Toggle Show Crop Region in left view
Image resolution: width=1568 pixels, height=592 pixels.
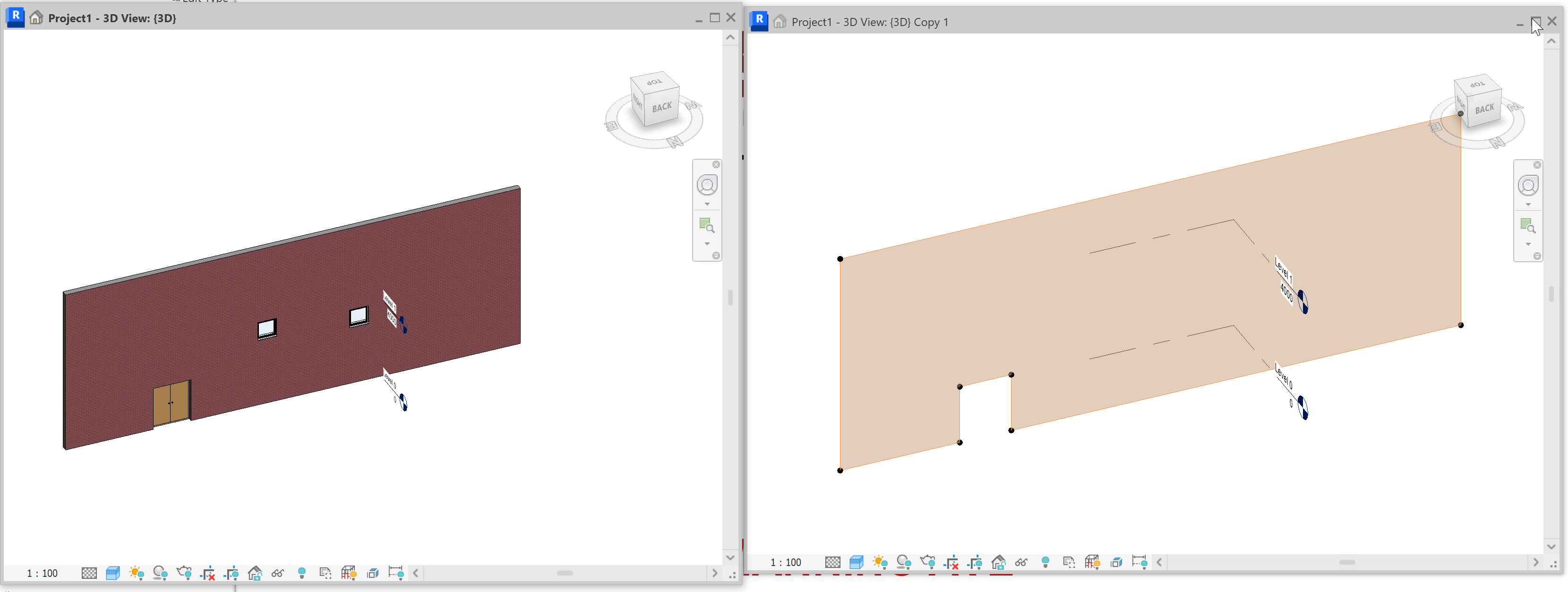click(x=231, y=573)
